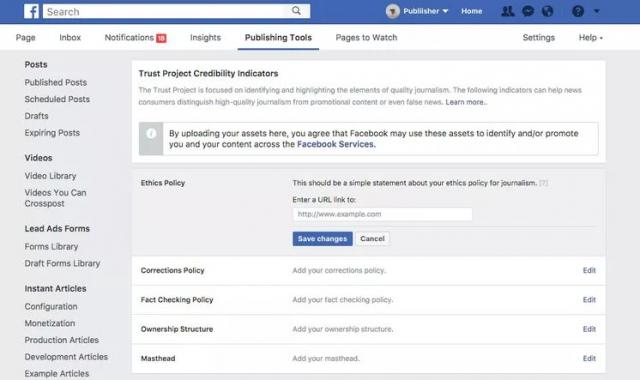640x380 pixels.
Task: Click the Save changes button
Action: (322, 239)
